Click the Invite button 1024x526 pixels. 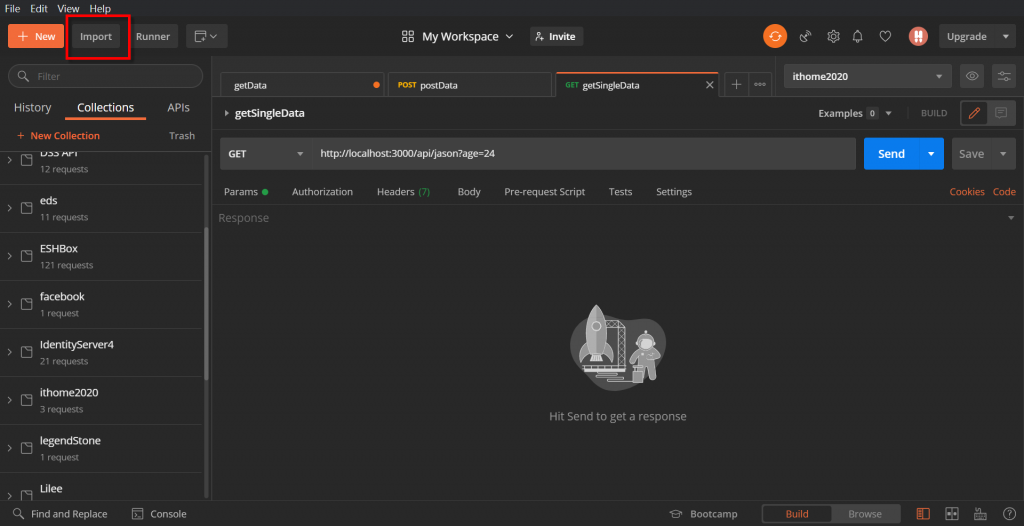[x=556, y=37]
